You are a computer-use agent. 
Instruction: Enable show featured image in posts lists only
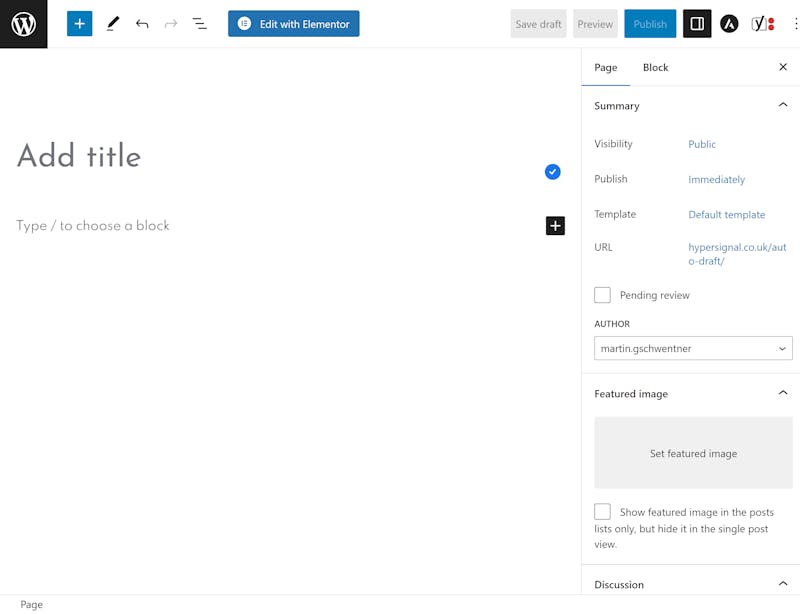pyautogui.click(x=602, y=511)
